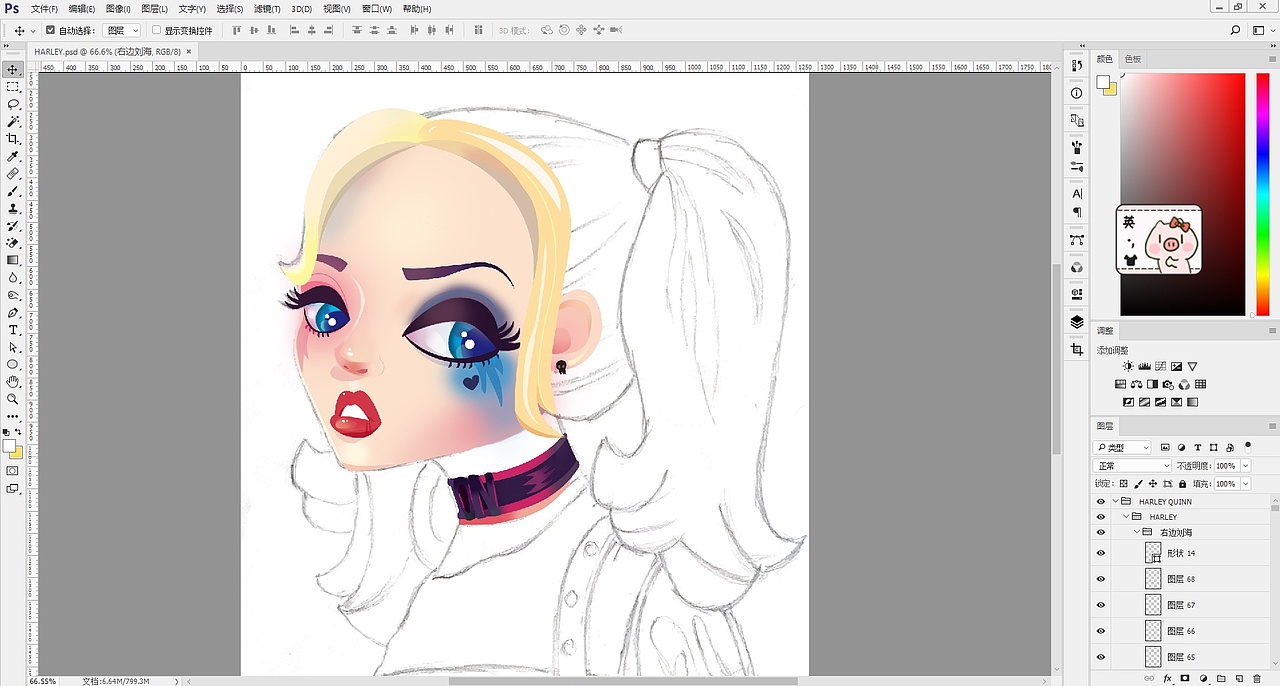Filter layers by type T icon
The width and height of the screenshot is (1280, 686).
1197,448
